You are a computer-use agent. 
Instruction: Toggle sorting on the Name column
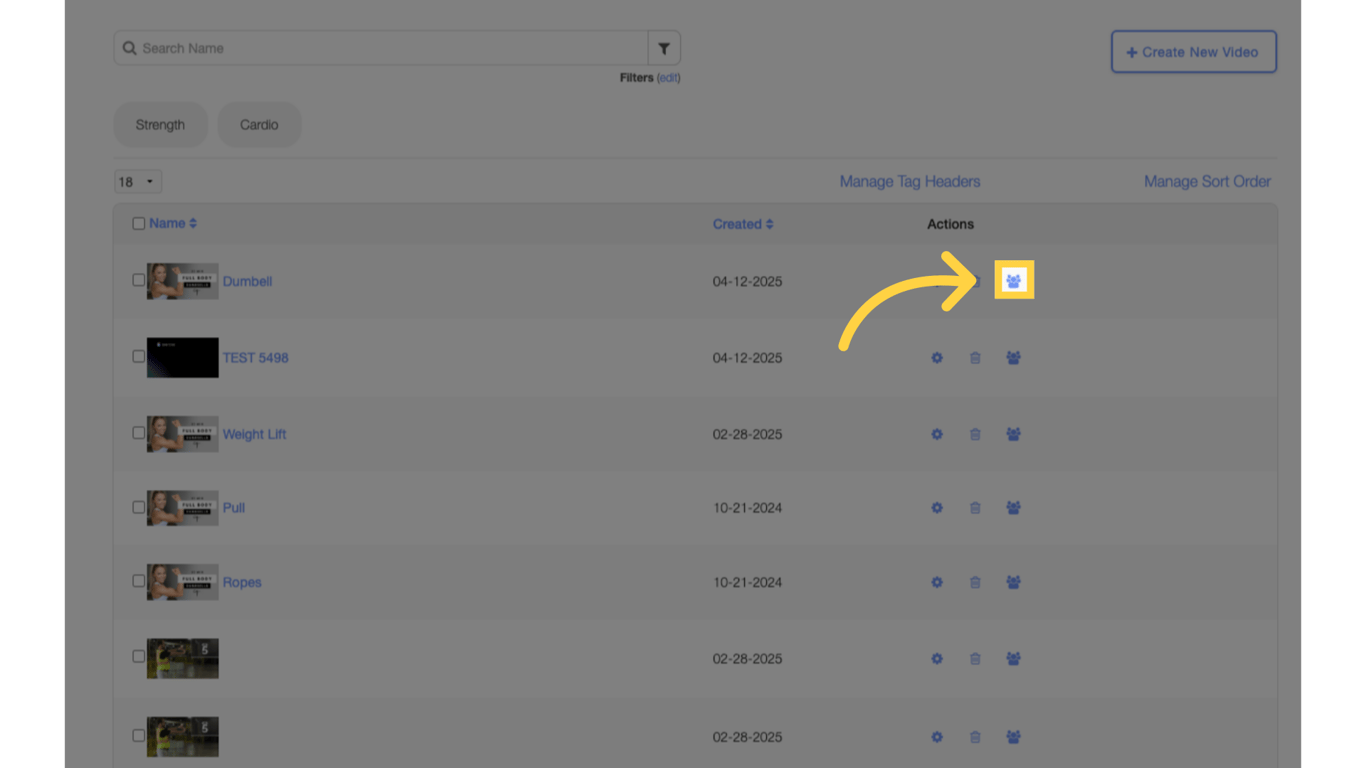point(168,223)
